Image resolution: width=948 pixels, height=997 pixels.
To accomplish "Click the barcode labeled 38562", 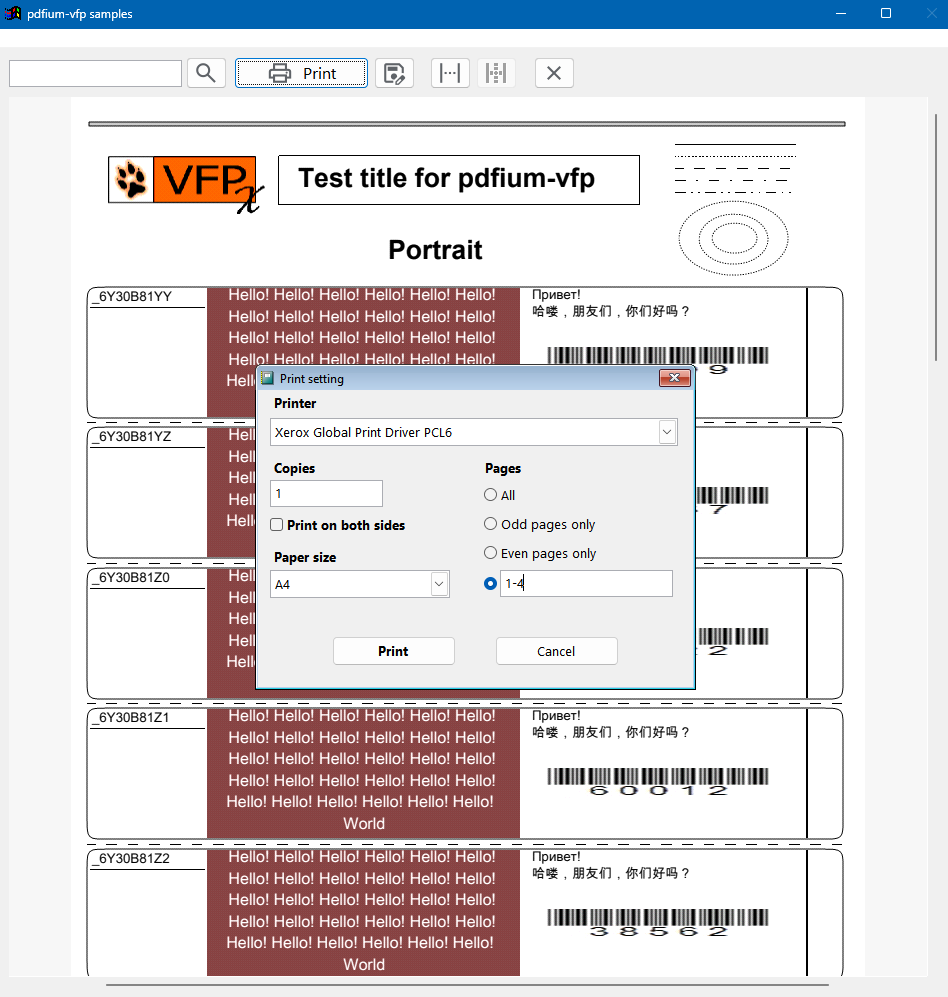I will pos(658,923).
